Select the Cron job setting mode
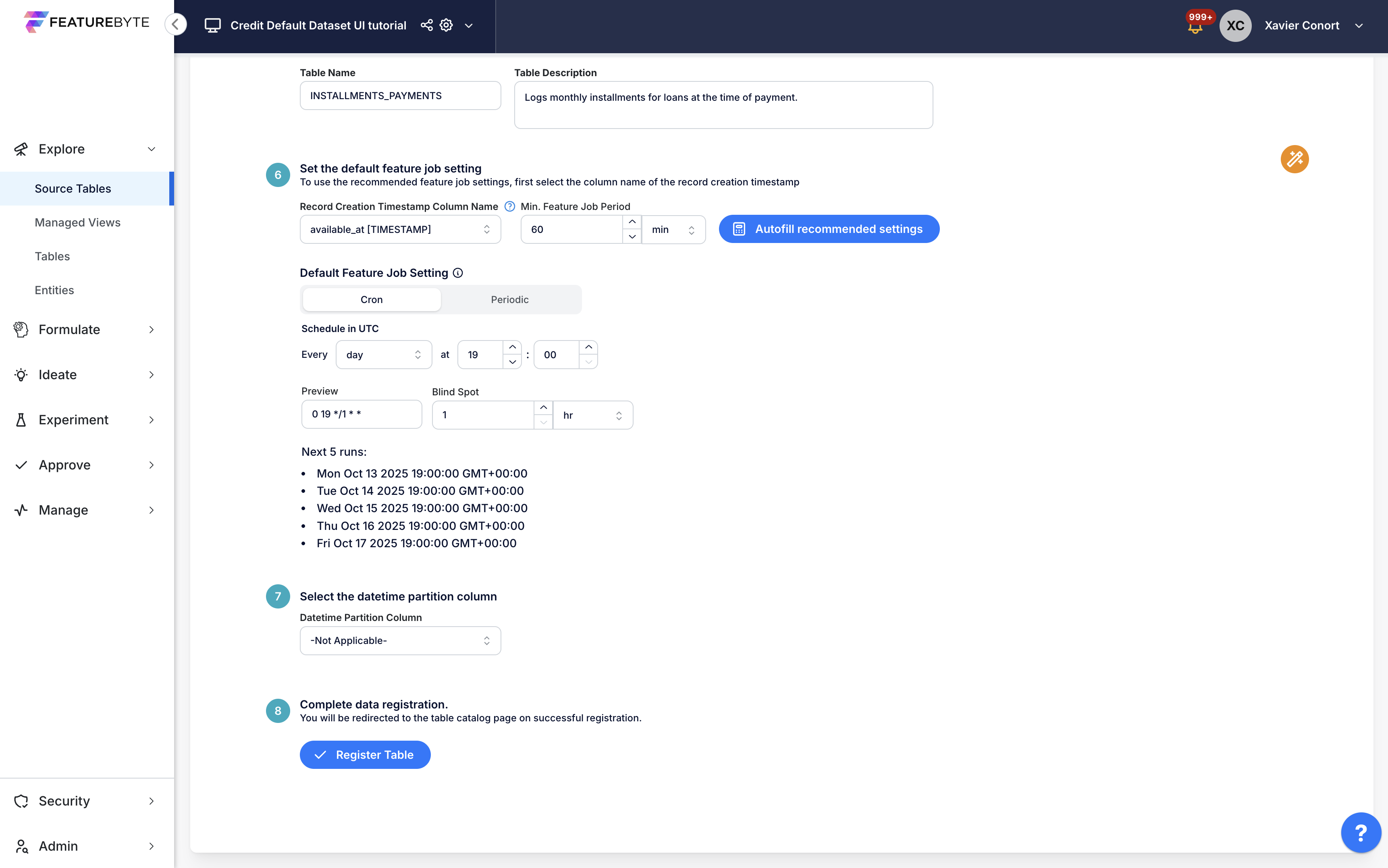The width and height of the screenshot is (1388, 868). 372,300
